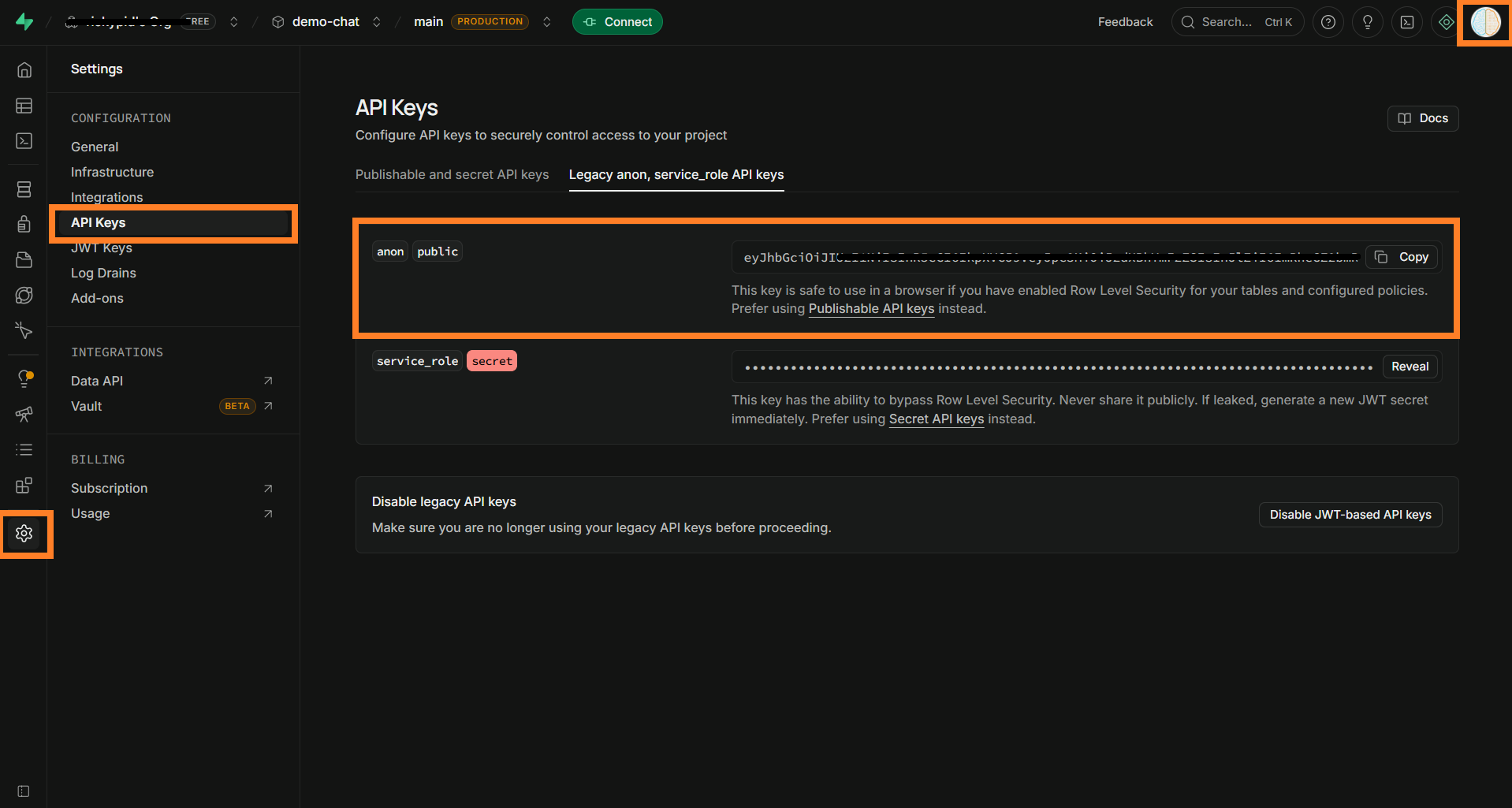Image resolution: width=1512 pixels, height=808 pixels.
Task: Open the Table Editor sidebar icon
Action: click(x=24, y=106)
